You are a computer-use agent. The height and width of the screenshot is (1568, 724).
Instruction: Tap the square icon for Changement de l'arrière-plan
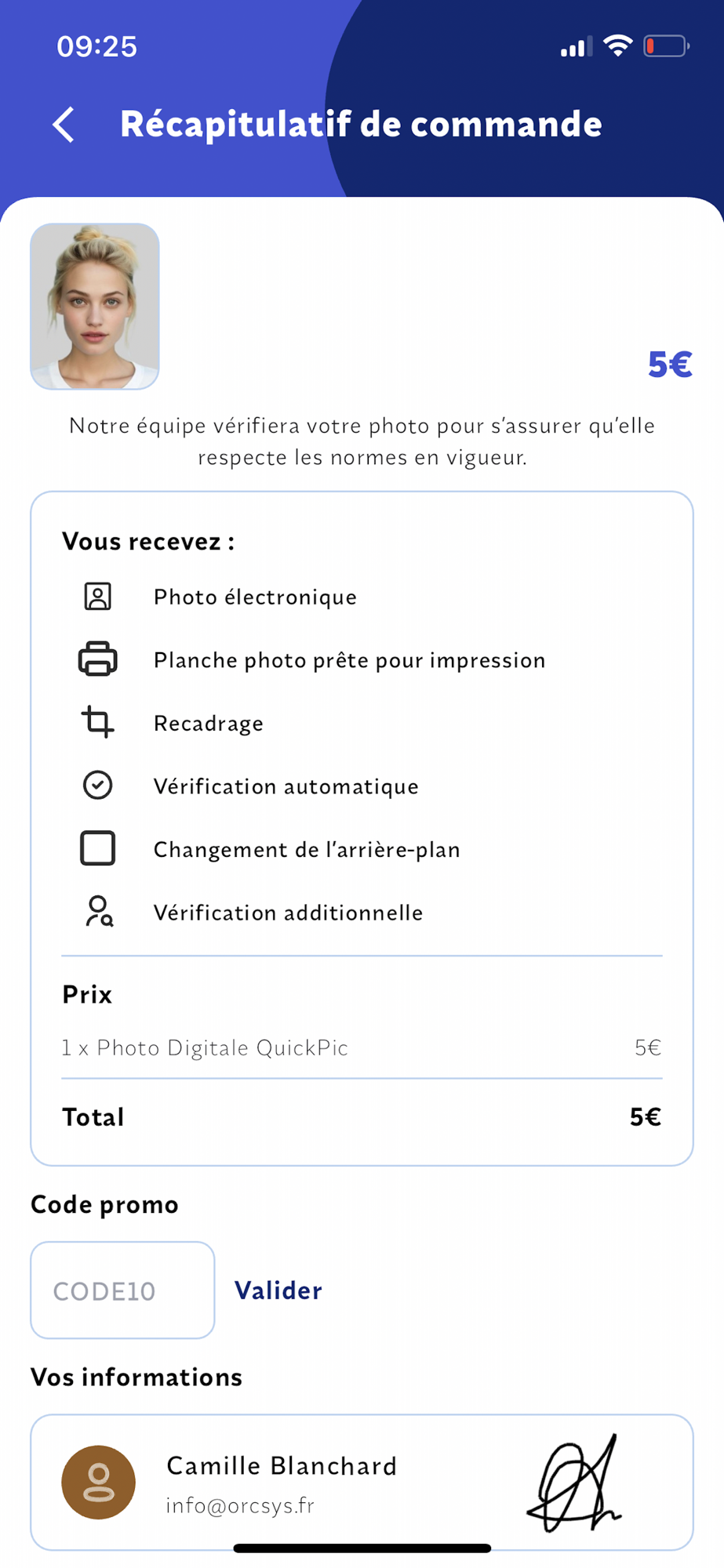98,848
